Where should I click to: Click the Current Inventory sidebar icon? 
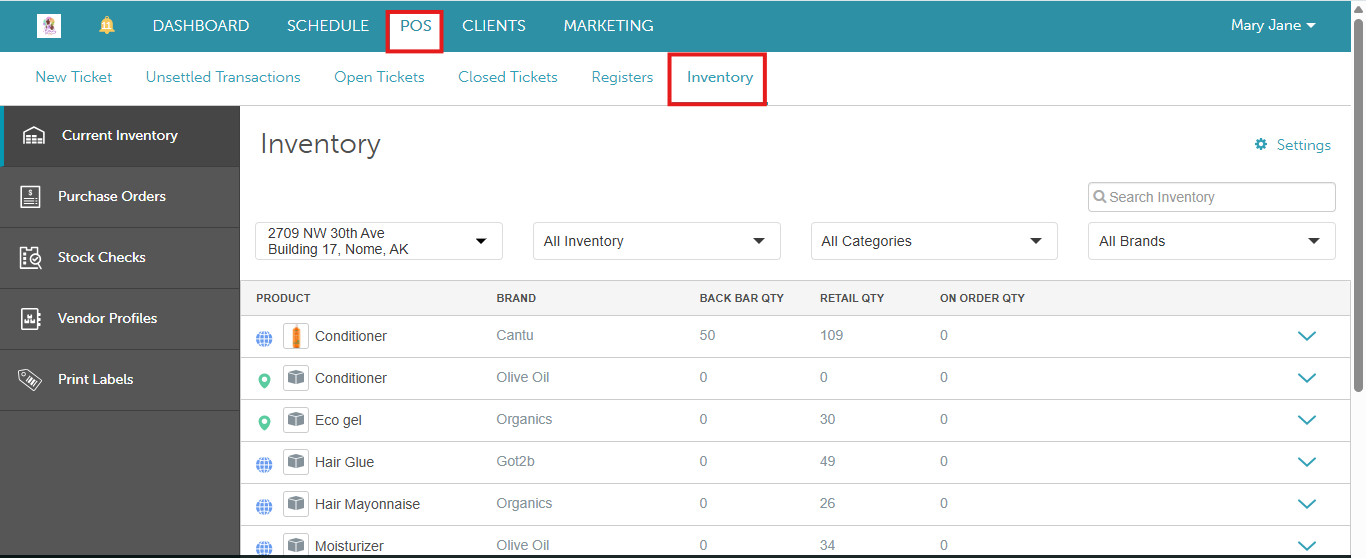coord(34,136)
